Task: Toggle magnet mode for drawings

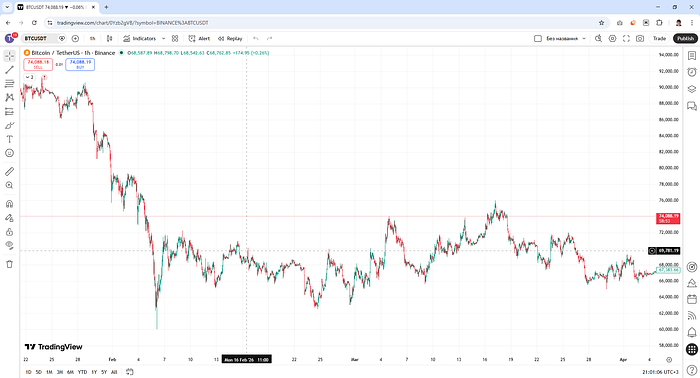Action: click(x=9, y=204)
